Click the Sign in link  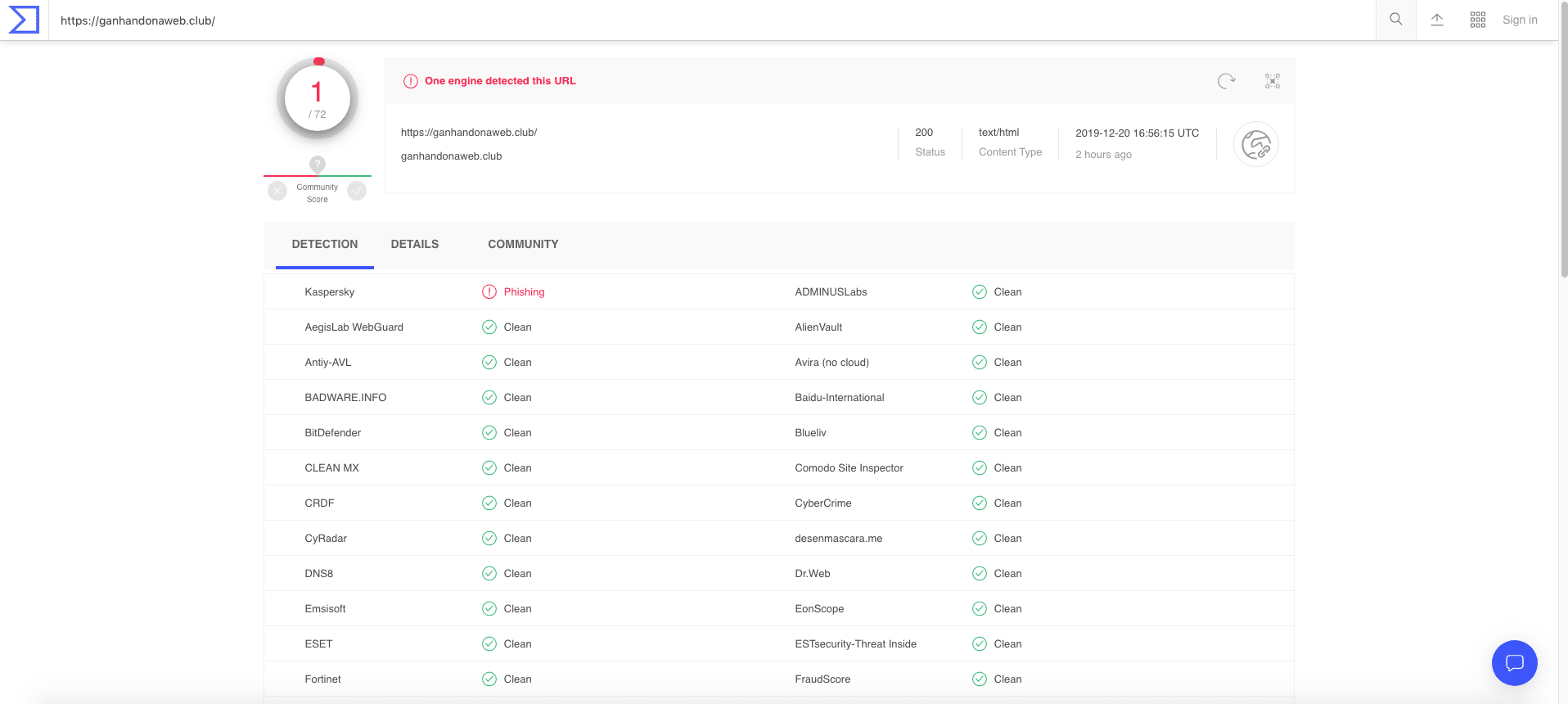[1520, 20]
